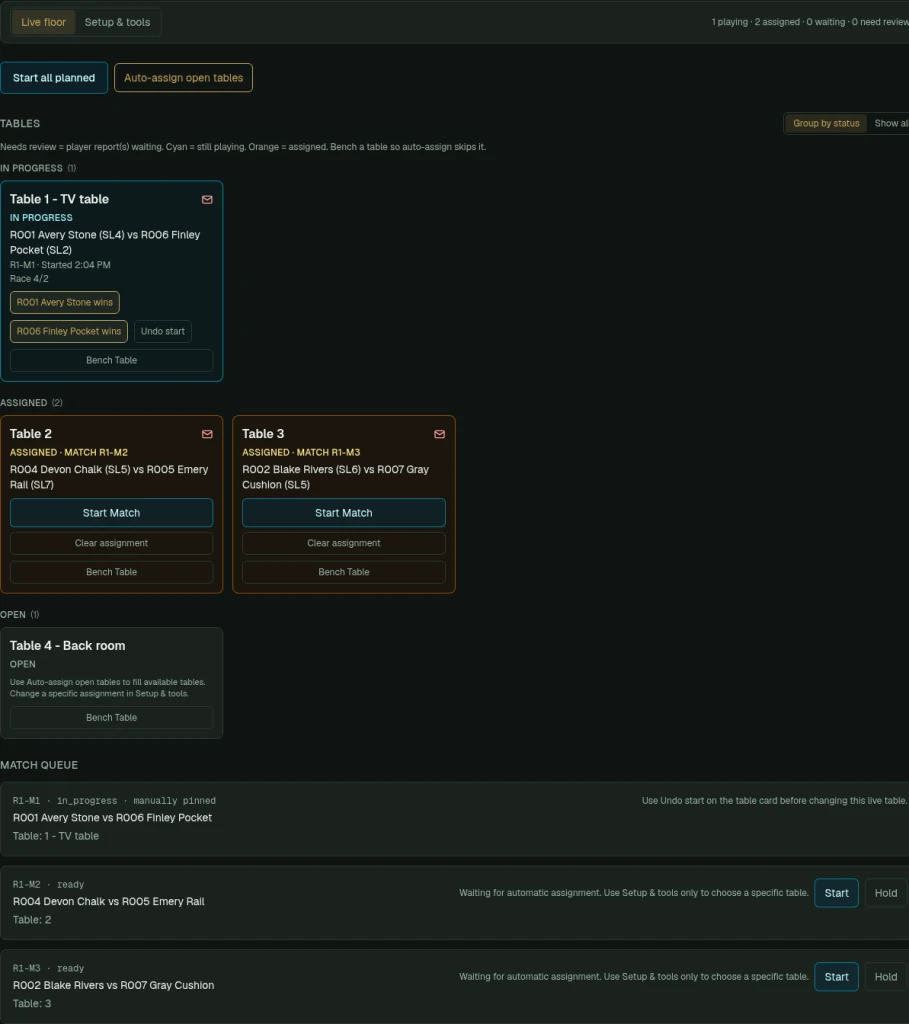909x1024 pixels.
Task: Hold queued match R1-M2
Action: [x=886, y=893]
